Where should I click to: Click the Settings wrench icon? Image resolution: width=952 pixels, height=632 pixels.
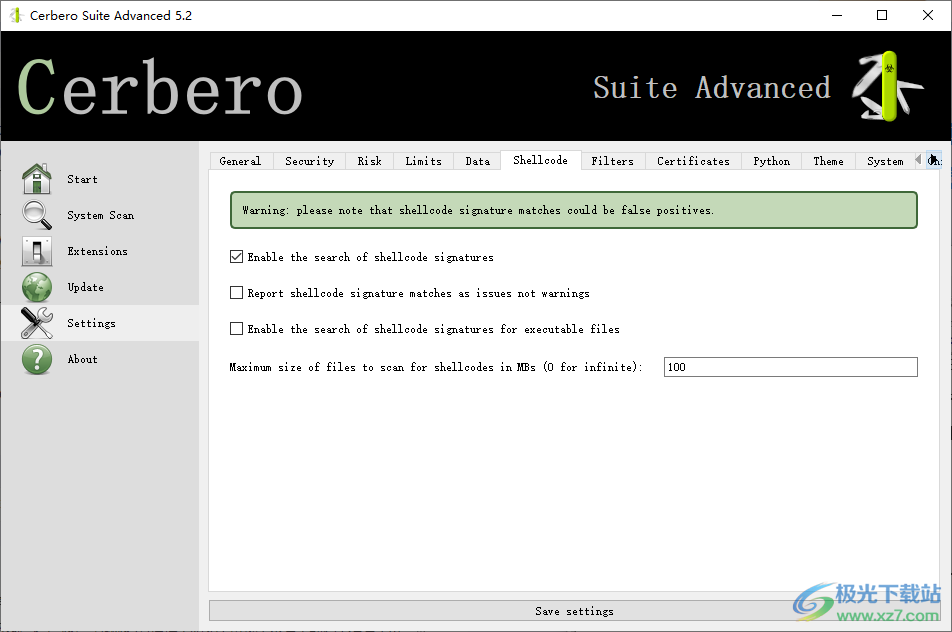point(37,323)
